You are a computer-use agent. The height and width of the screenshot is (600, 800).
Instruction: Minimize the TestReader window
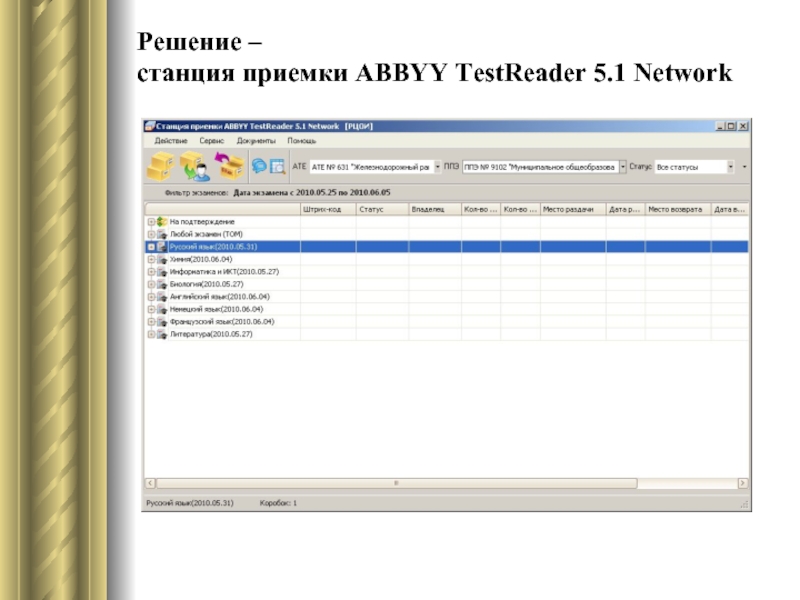point(720,126)
